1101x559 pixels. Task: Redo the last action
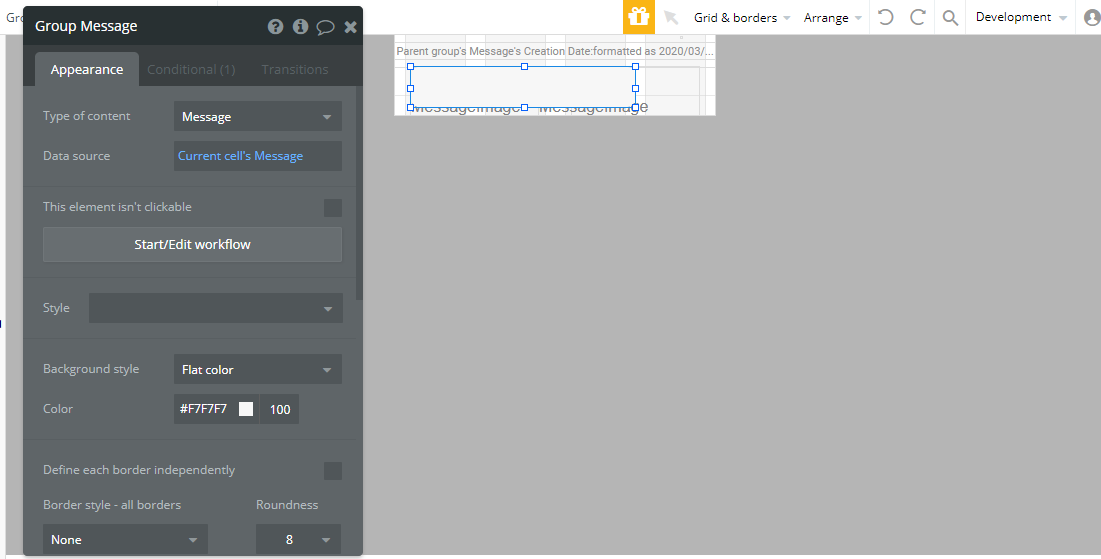click(918, 17)
